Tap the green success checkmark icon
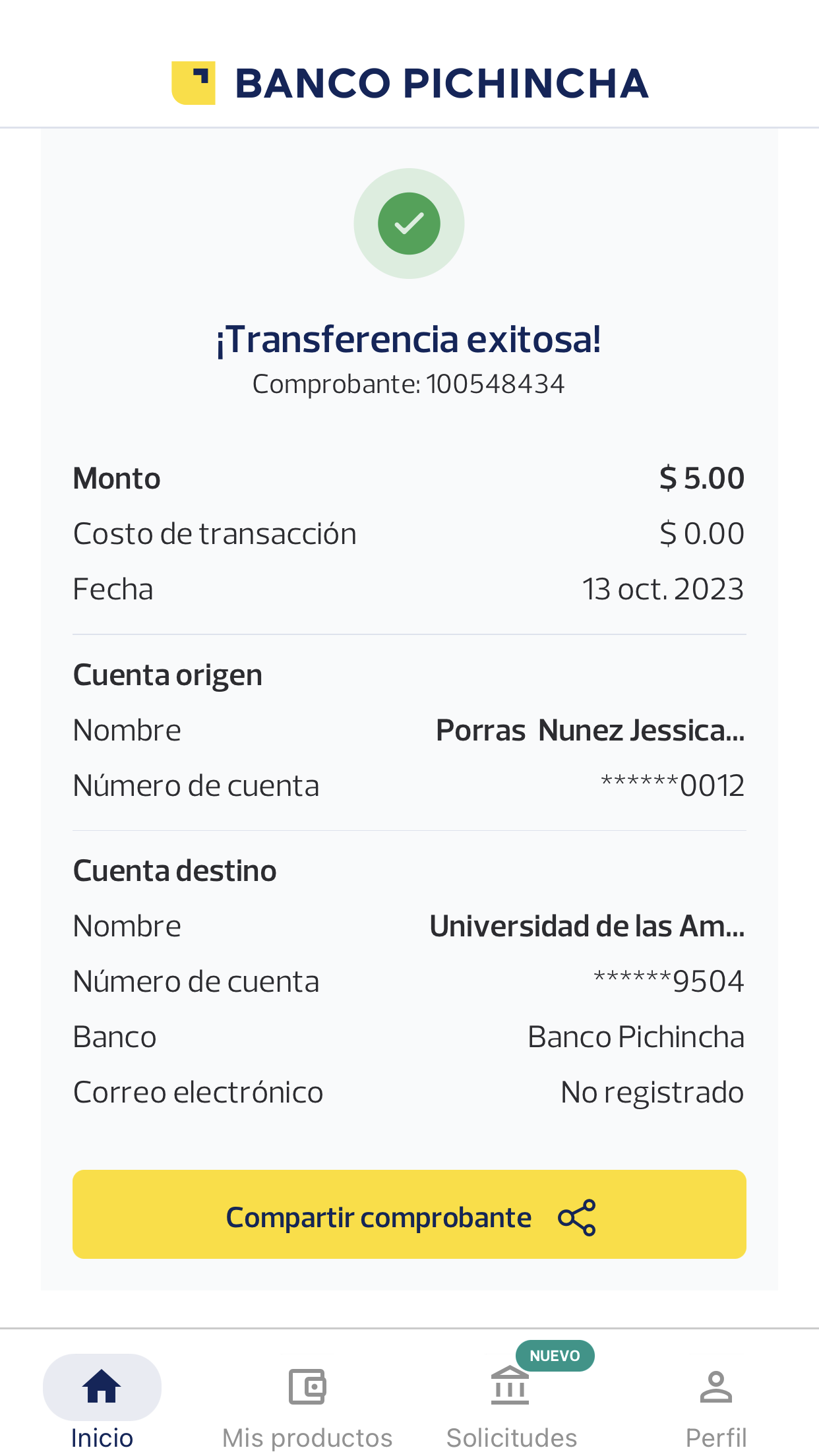819x1456 pixels. pos(409,224)
